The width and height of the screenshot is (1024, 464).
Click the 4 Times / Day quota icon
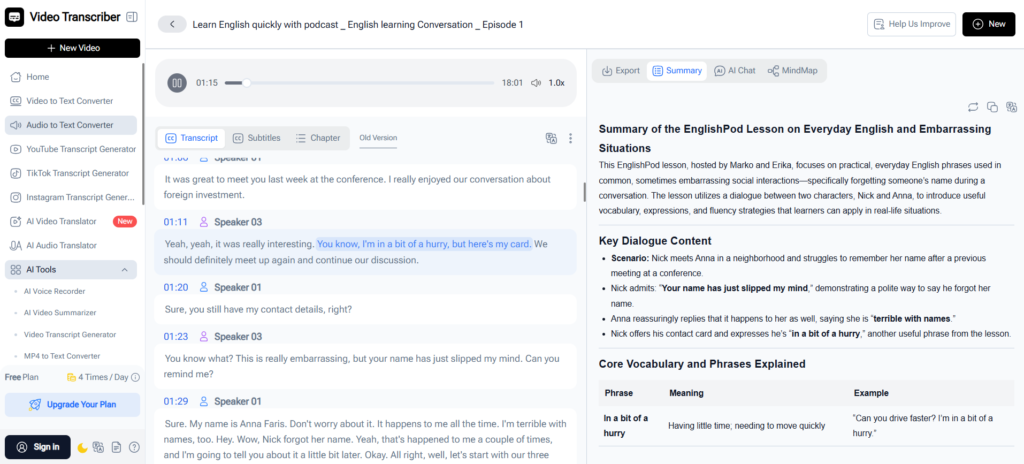pyautogui.click(x=71, y=377)
